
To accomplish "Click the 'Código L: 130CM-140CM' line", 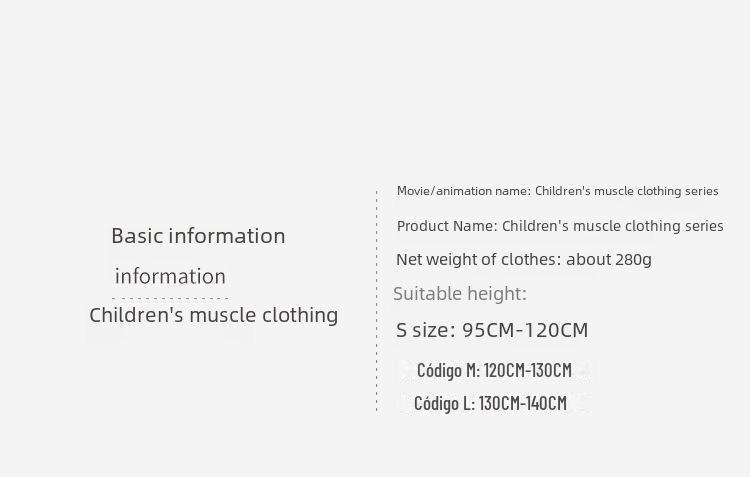I will [x=490, y=403].
